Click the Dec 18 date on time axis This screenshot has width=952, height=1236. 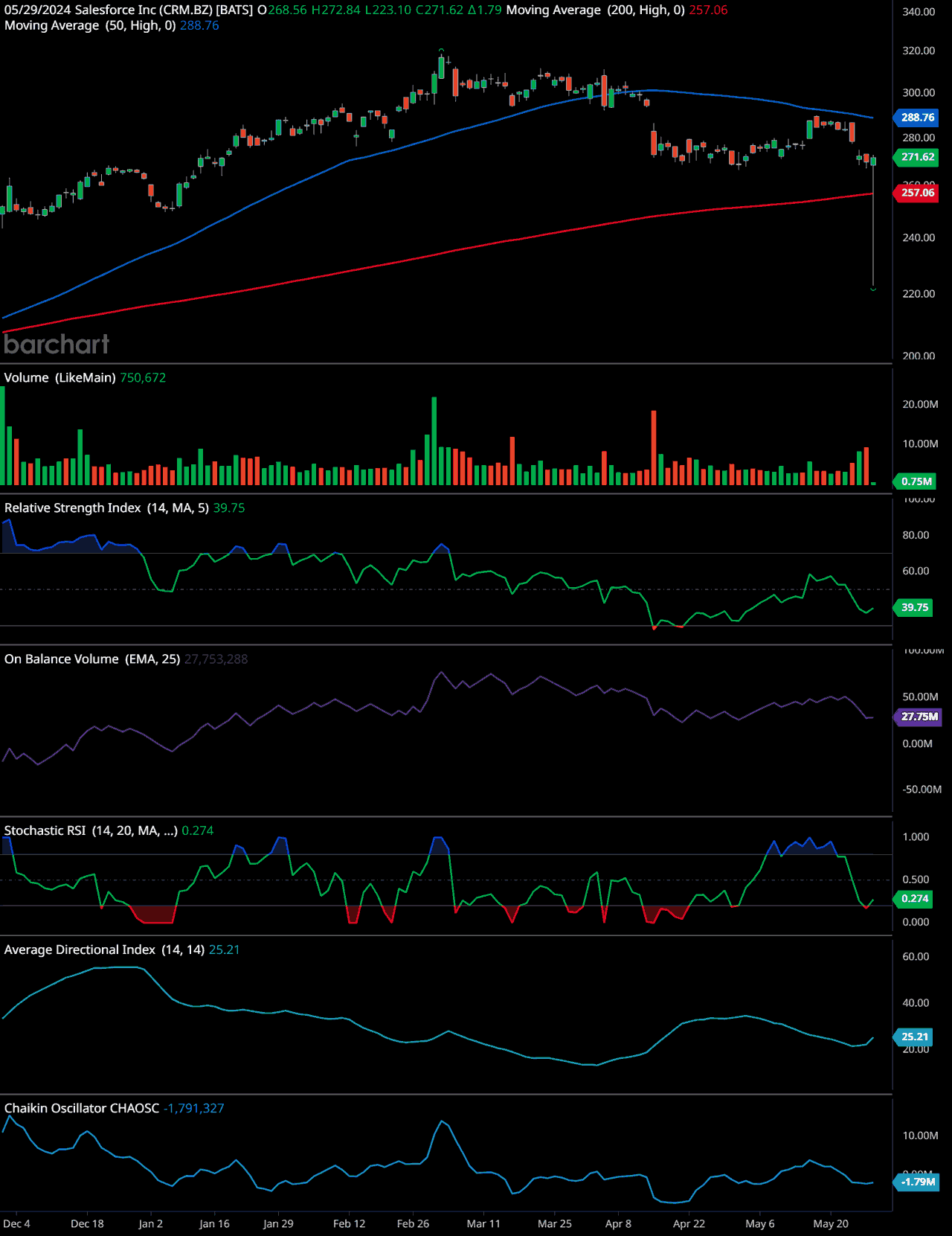[87, 1223]
